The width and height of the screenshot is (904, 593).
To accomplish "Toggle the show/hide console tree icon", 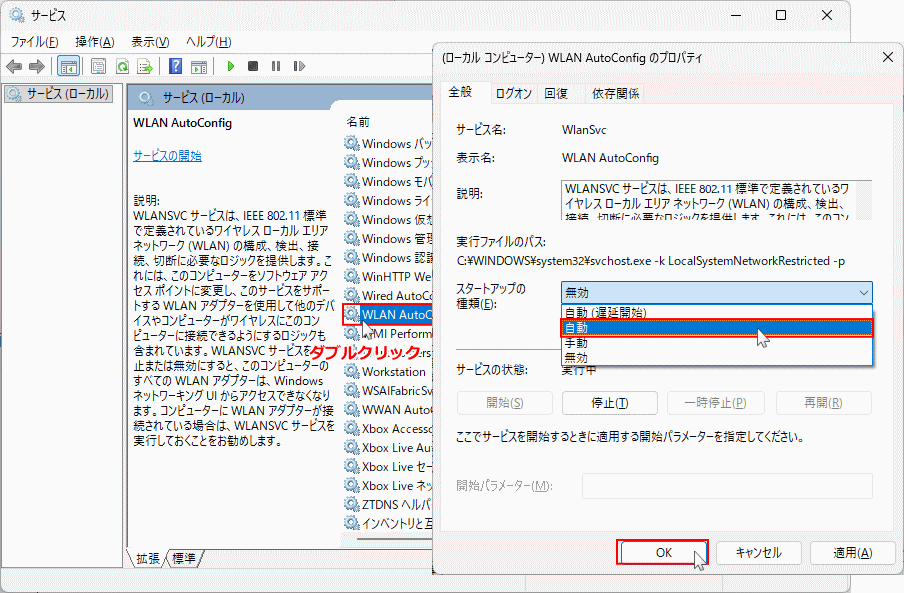I will click(x=69, y=66).
